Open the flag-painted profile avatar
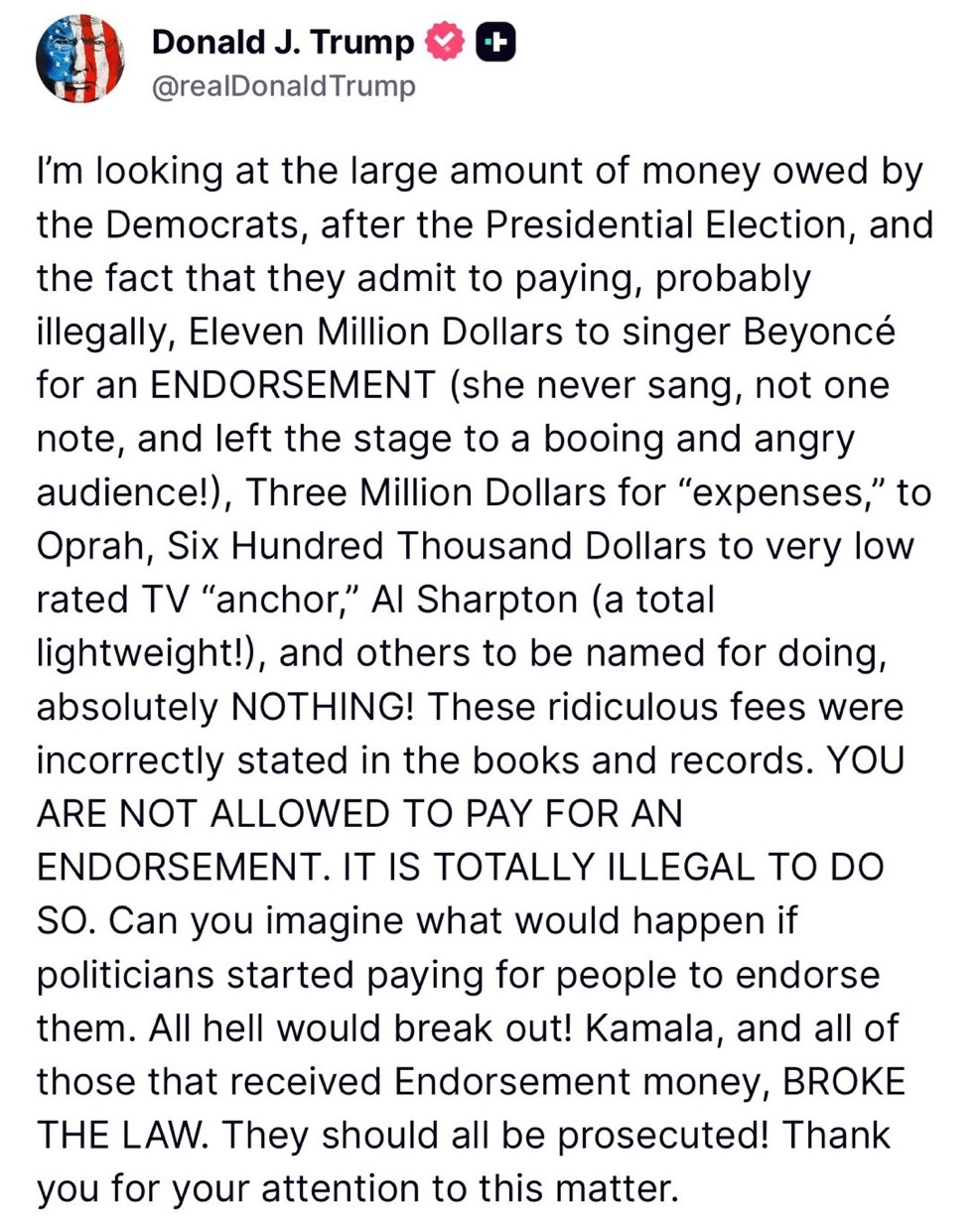980x1229 pixels. (x=80, y=60)
